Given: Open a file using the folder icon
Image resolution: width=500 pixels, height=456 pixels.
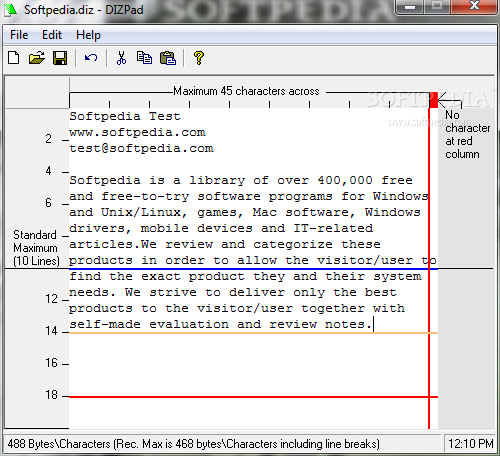Looking at the screenshot, I should click(x=37, y=58).
